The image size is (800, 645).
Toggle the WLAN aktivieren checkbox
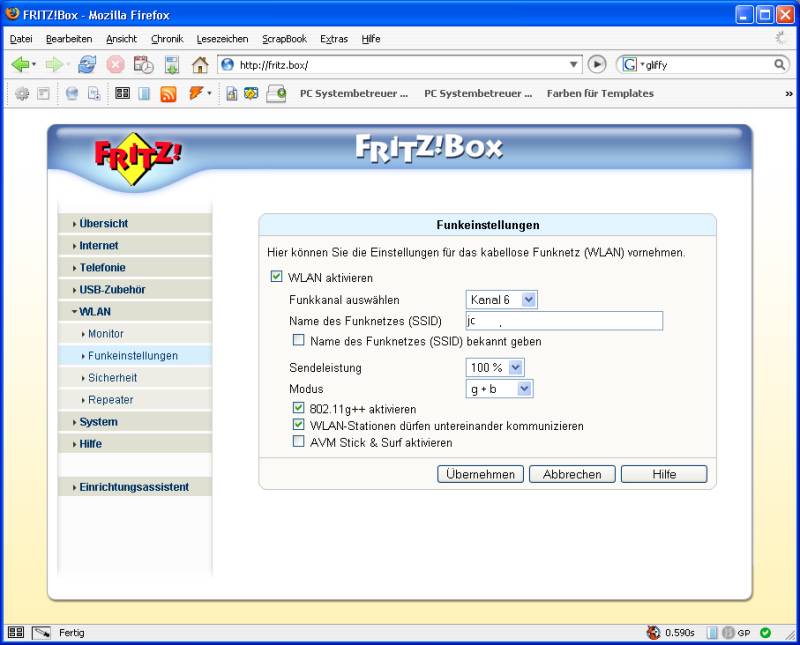coord(276,277)
